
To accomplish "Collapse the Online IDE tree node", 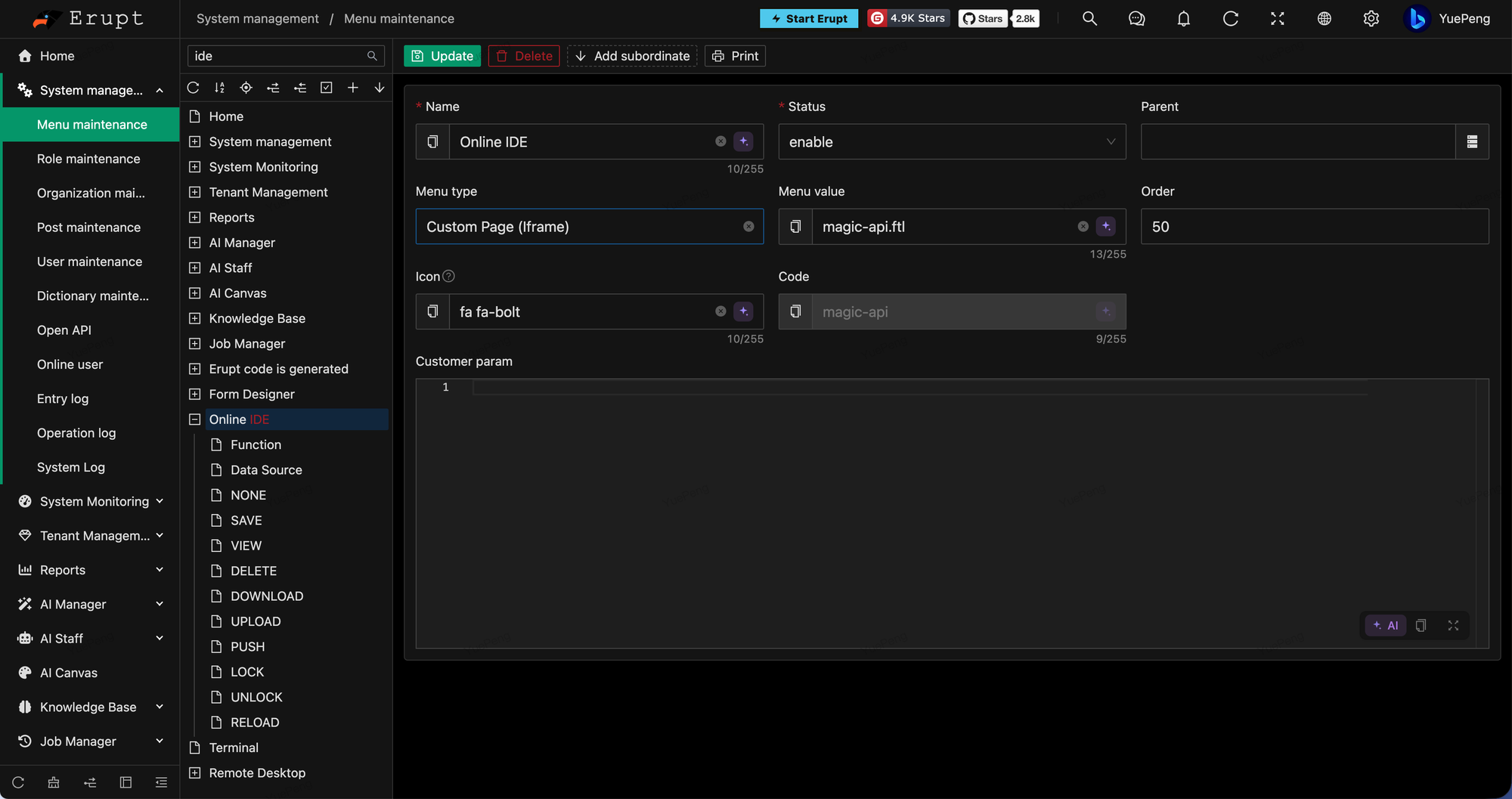I will click(195, 420).
